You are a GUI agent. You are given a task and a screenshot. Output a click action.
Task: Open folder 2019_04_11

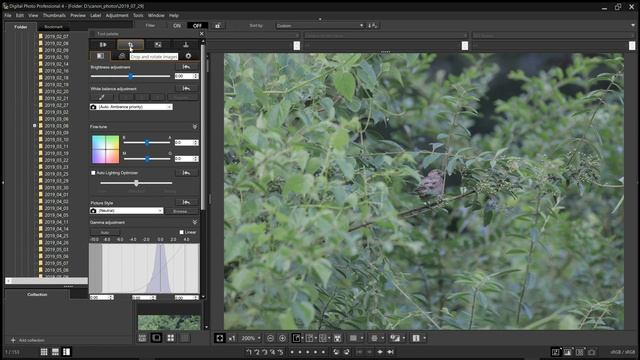(x=56, y=222)
